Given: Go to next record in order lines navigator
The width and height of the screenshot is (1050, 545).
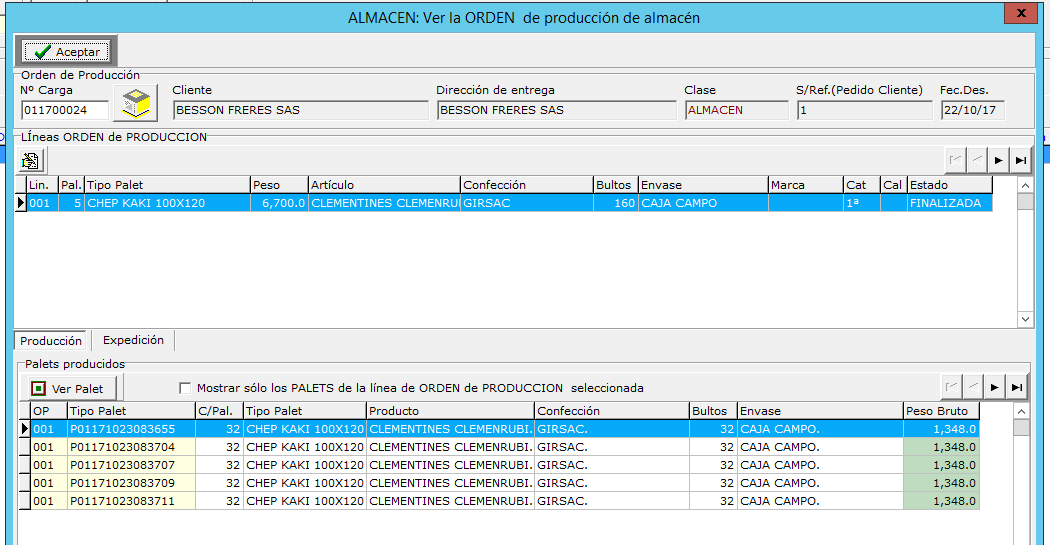Looking at the screenshot, I should tap(997, 160).
